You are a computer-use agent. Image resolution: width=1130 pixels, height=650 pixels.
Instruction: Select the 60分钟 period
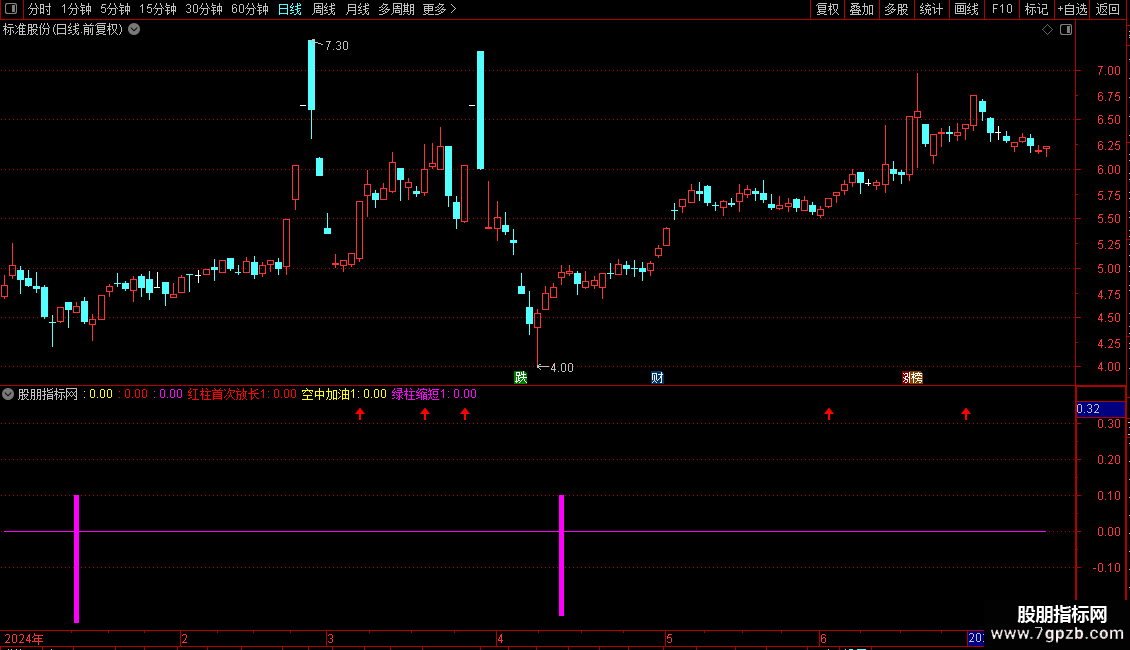tap(249, 9)
